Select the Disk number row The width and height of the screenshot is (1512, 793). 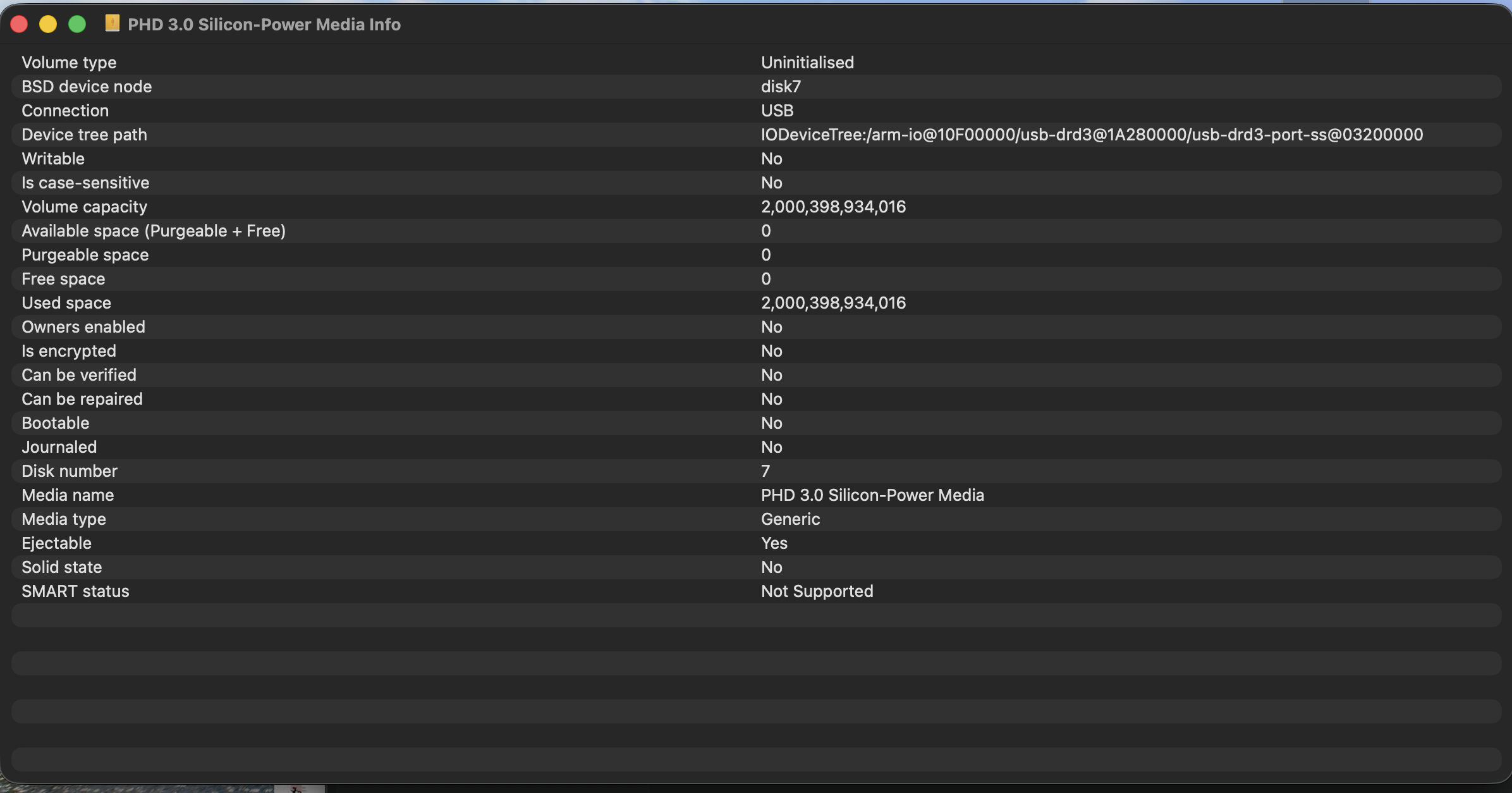[70, 471]
